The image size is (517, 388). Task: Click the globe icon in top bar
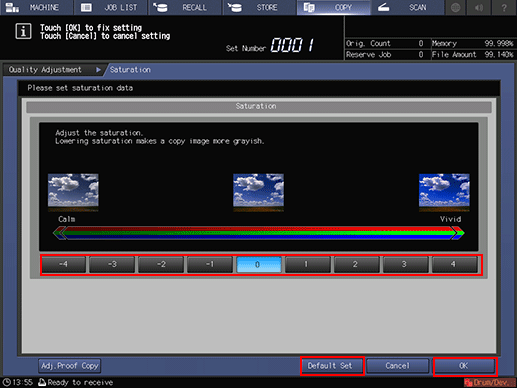[456, 7]
